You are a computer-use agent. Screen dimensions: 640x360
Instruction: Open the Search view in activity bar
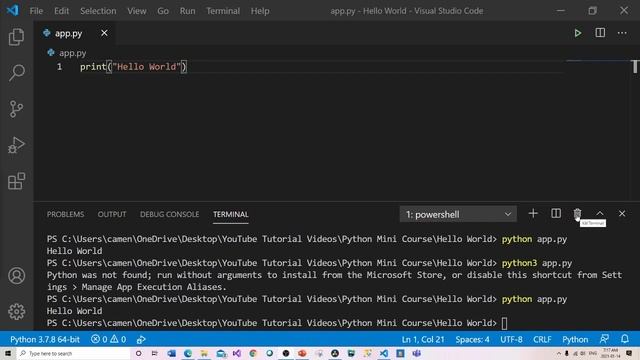coord(16,73)
